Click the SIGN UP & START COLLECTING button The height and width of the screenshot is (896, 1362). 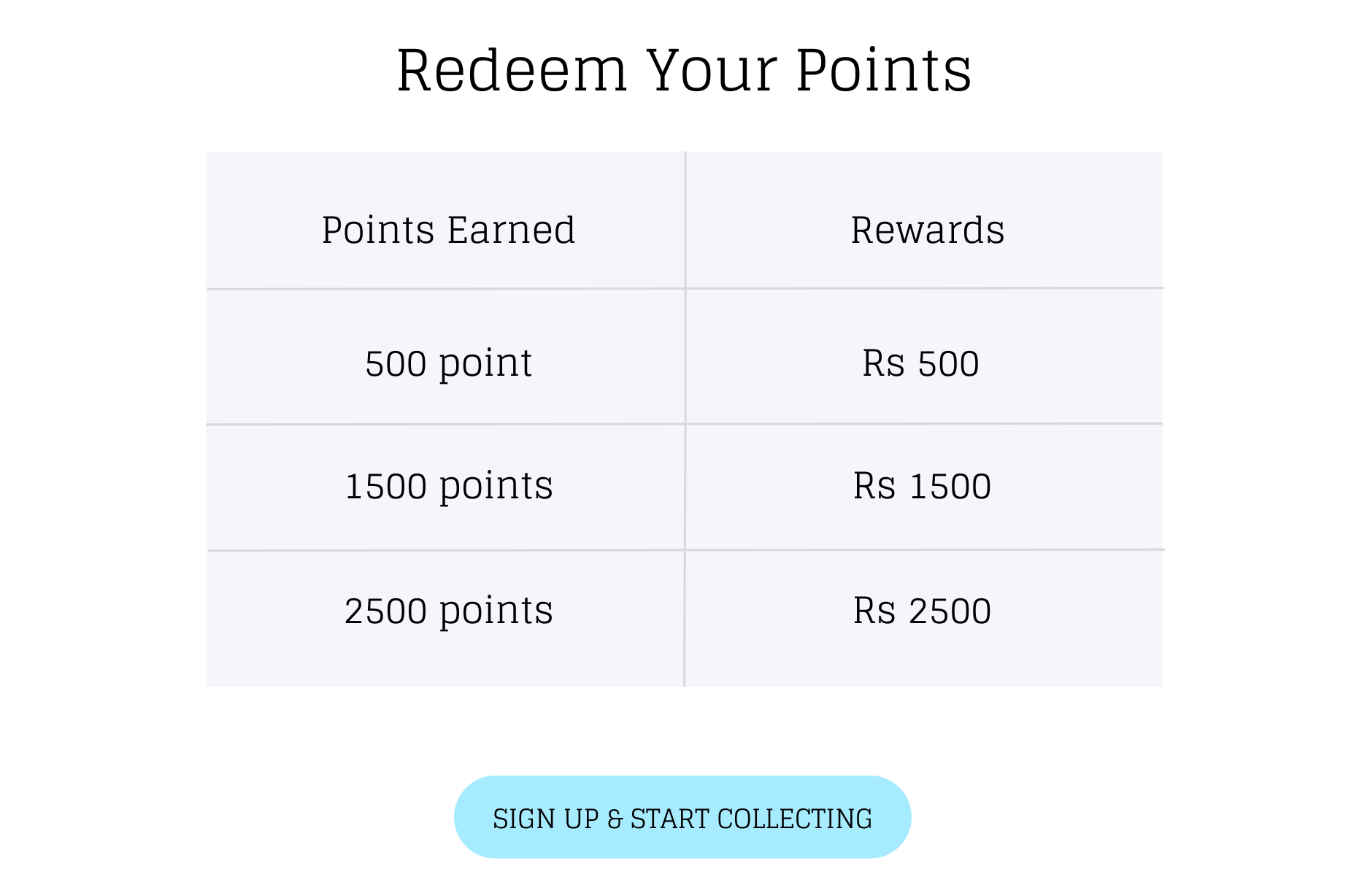[681, 817]
